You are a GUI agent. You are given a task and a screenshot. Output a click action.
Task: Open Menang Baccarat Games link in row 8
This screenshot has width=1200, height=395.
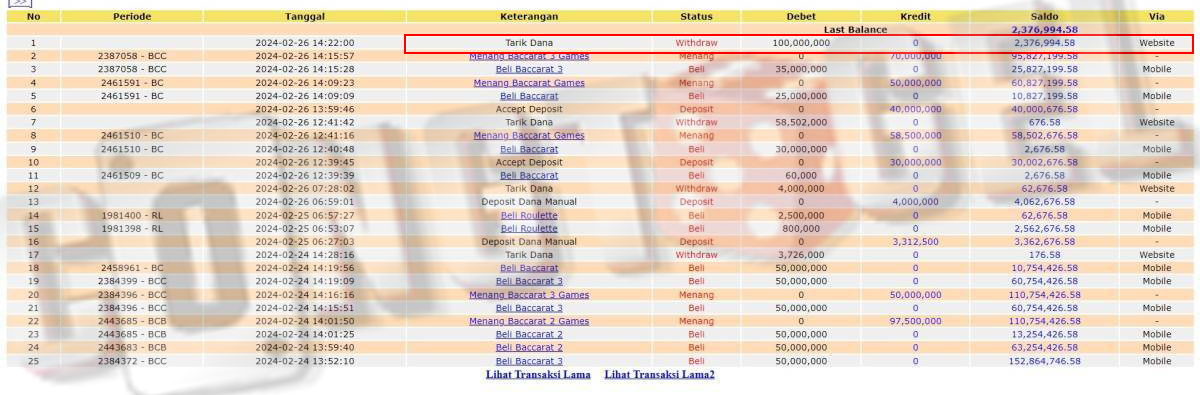[529, 135]
